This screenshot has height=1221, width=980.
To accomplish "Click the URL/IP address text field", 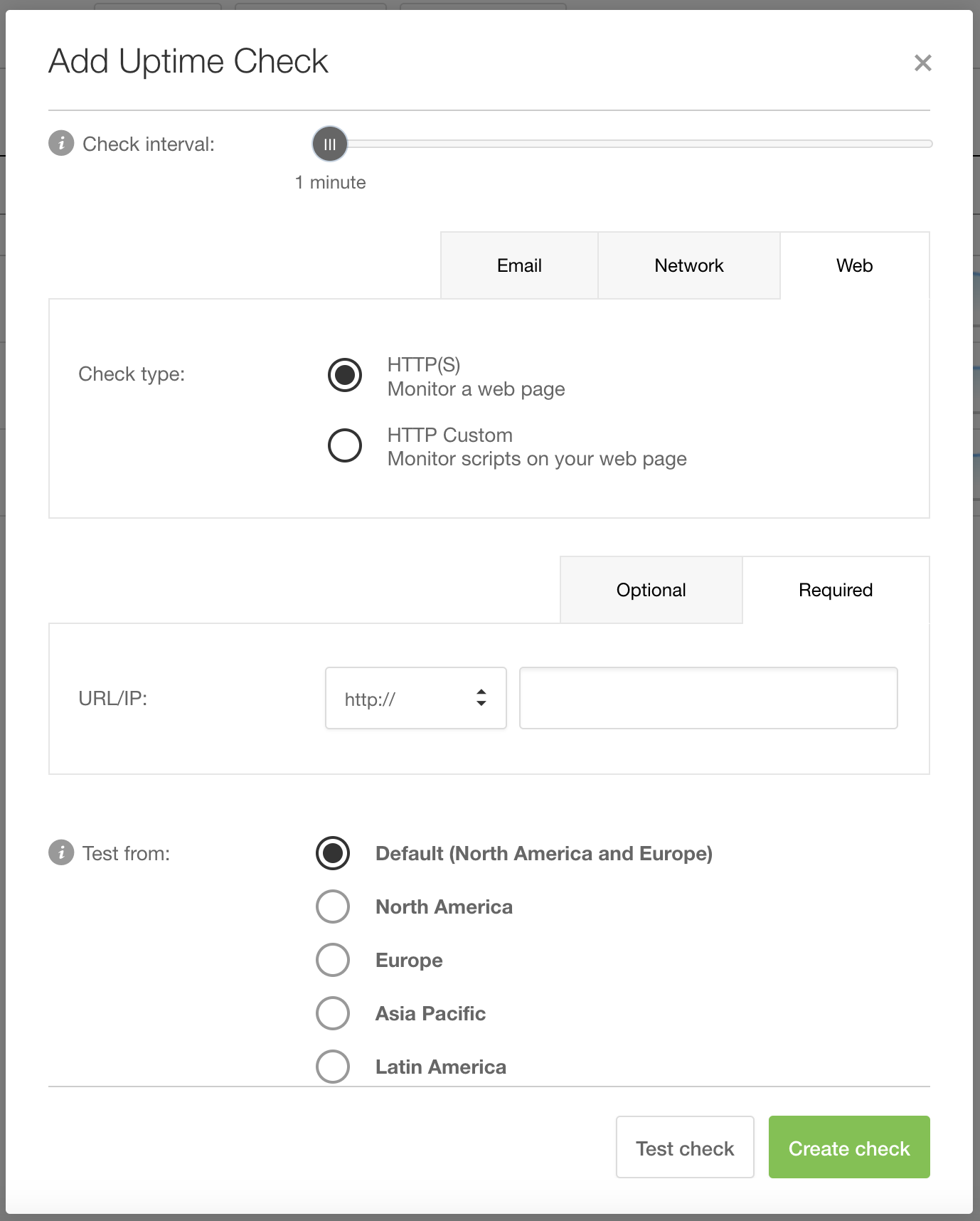I will click(708, 698).
